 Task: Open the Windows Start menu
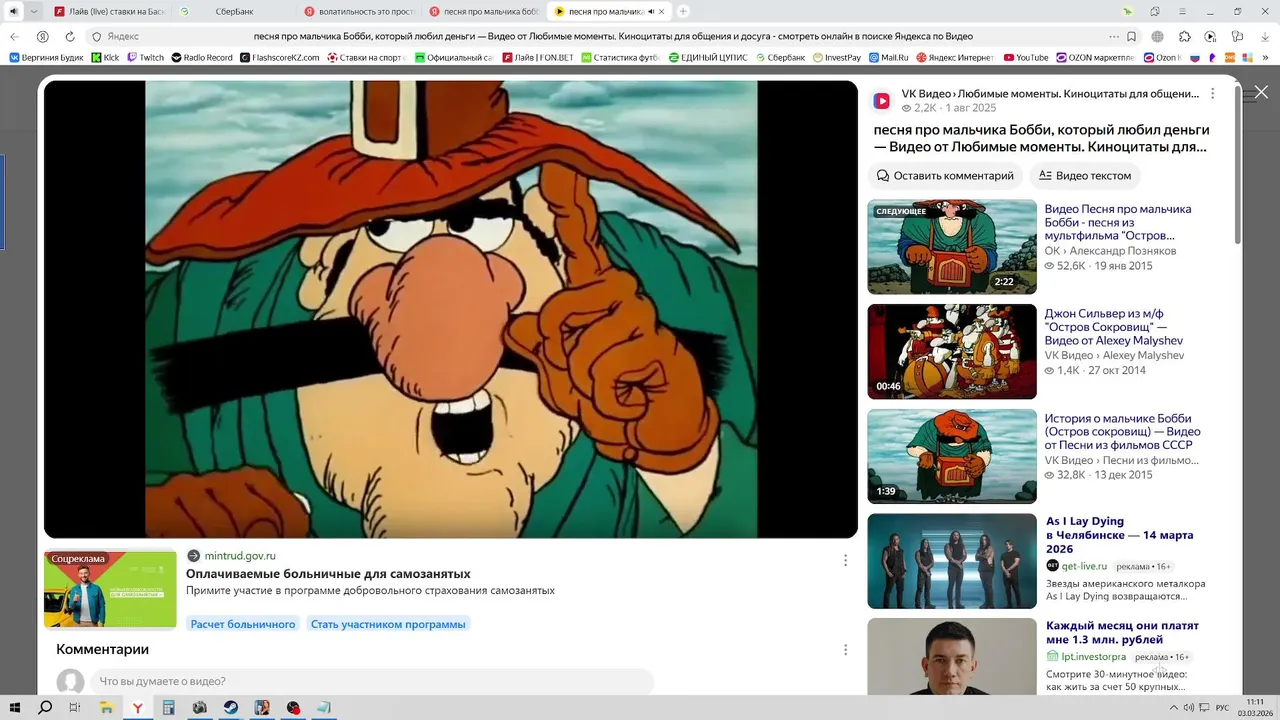click(15, 708)
